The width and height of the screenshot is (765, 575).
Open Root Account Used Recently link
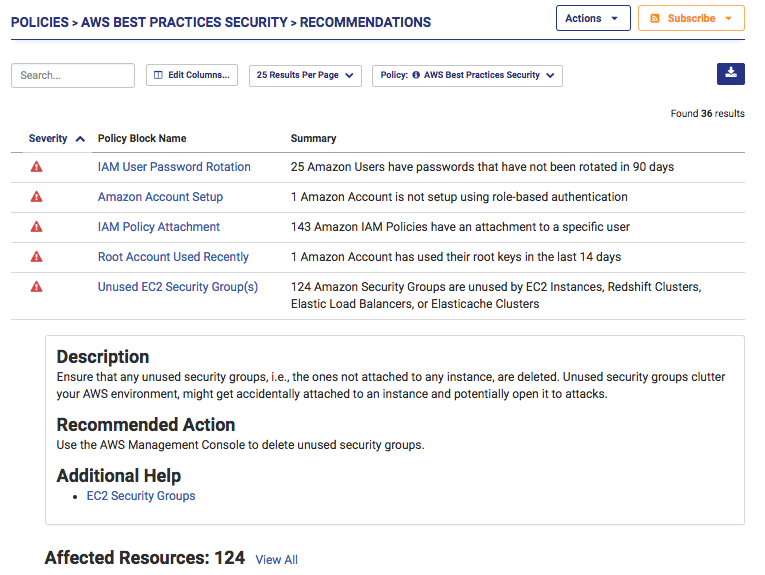click(173, 257)
